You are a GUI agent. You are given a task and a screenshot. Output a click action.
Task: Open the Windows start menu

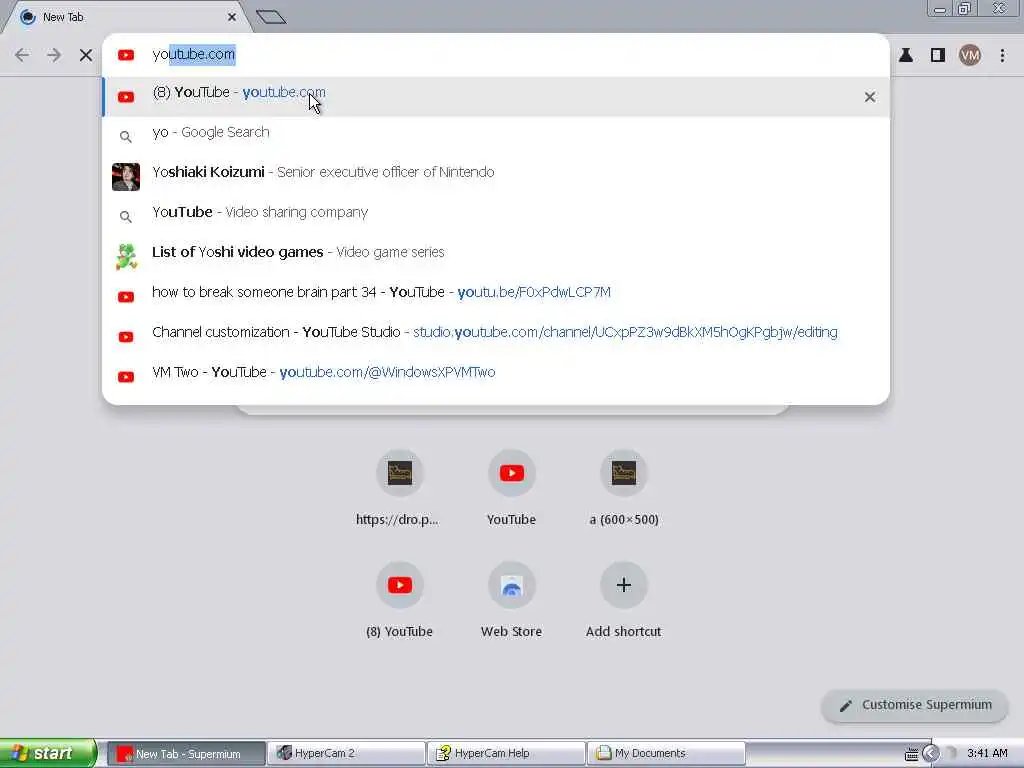click(48, 753)
